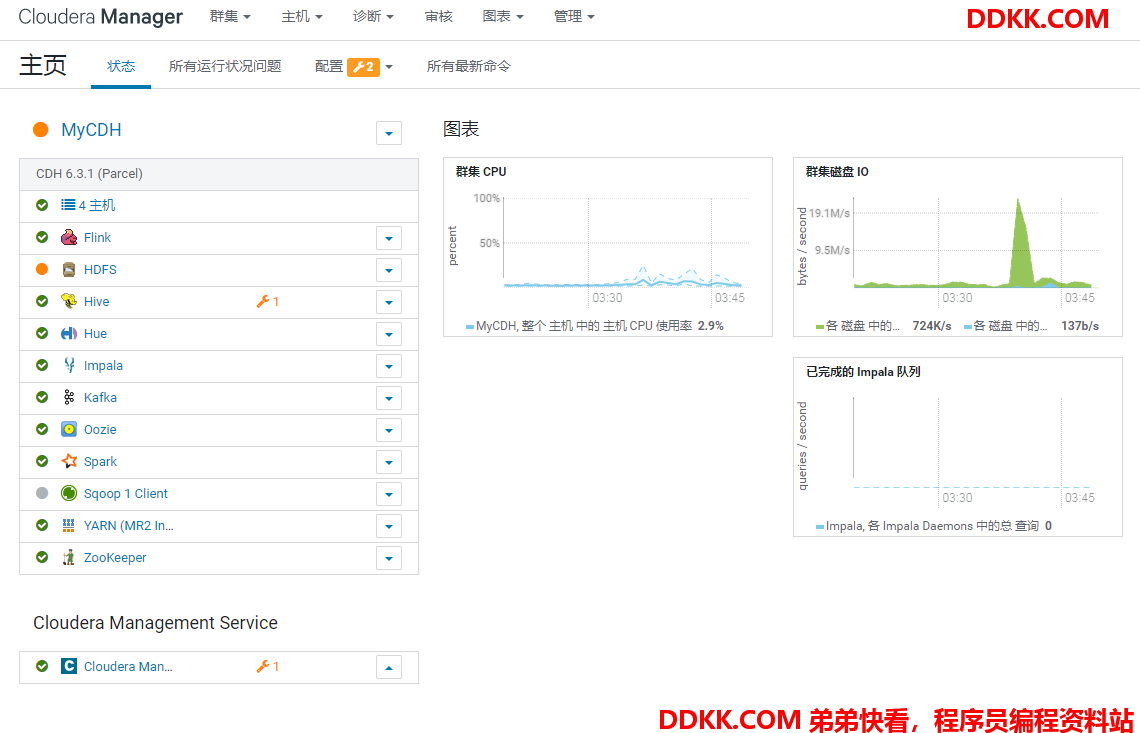The height and width of the screenshot is (733, 1140).
Task: Open the MyCDH cluster link
Action: click(x=91, y=129)
